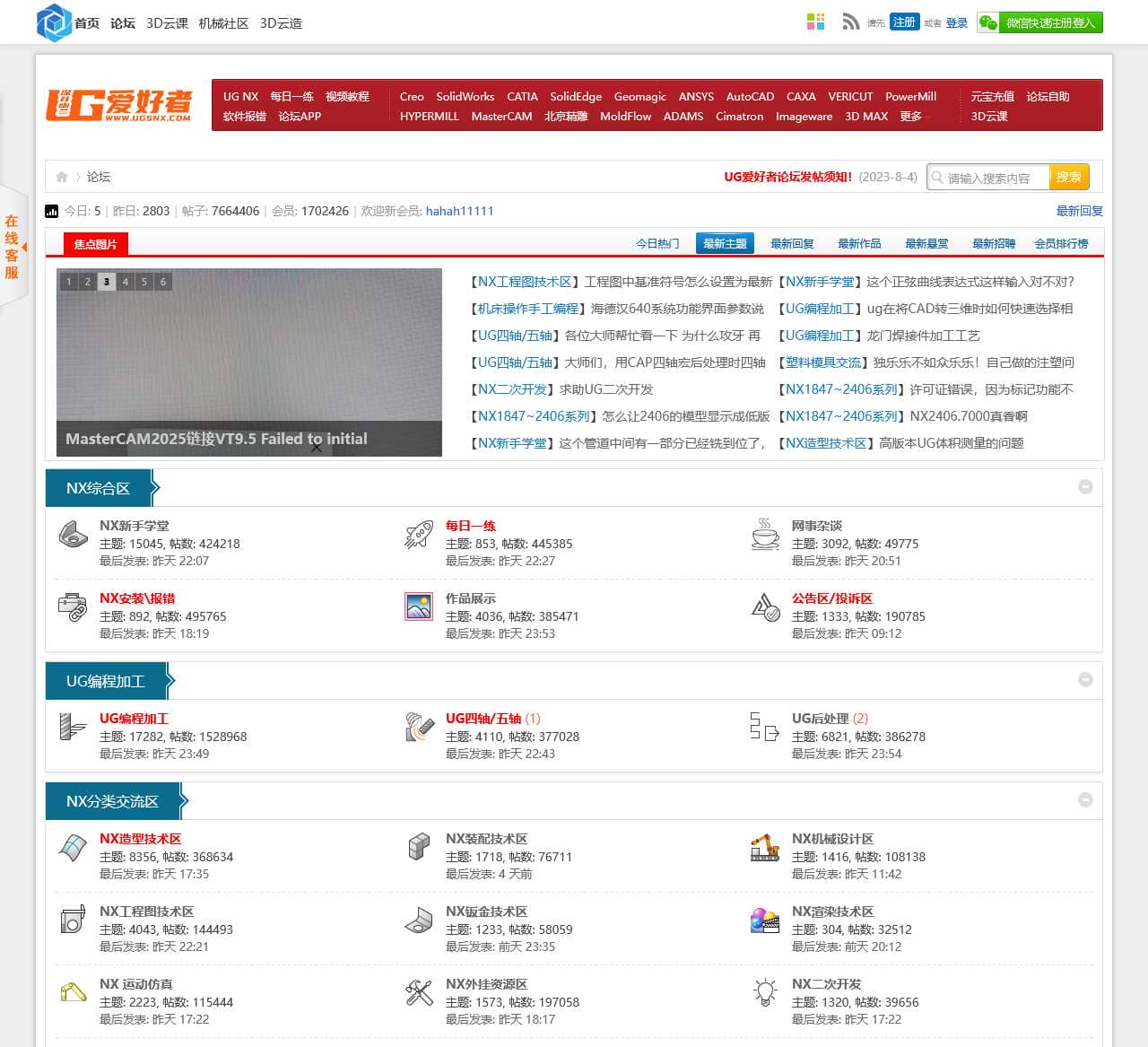
Task: Collapse the NX分类交流区 section
Action: click(x=1085, y=800)
